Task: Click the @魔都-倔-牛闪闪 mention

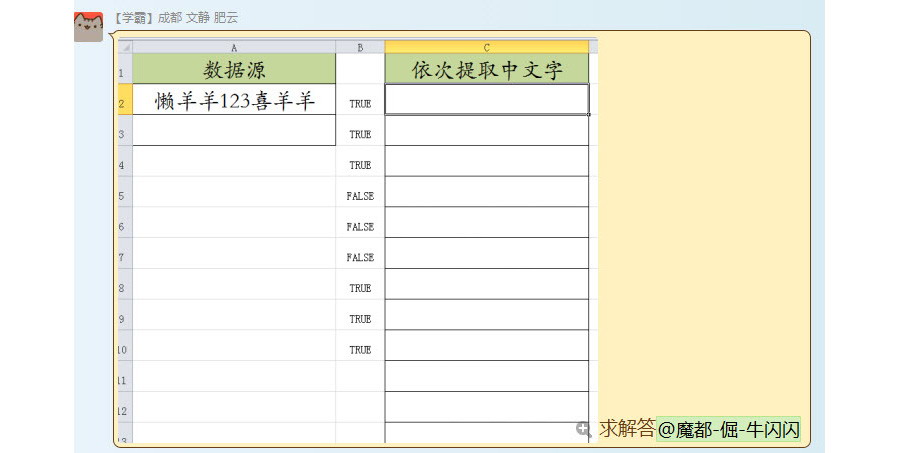Action: (x=728, y=429)
